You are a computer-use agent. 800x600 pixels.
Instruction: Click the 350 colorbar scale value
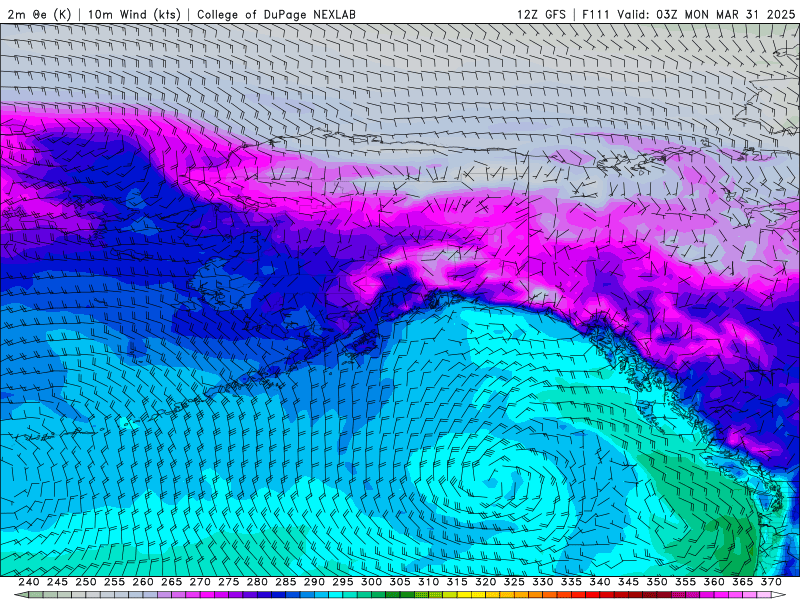(x=657, y=582)
